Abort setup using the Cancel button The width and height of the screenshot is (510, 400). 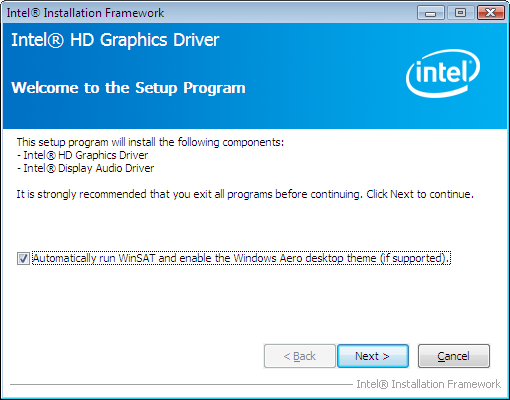click(x=454, y=356)
